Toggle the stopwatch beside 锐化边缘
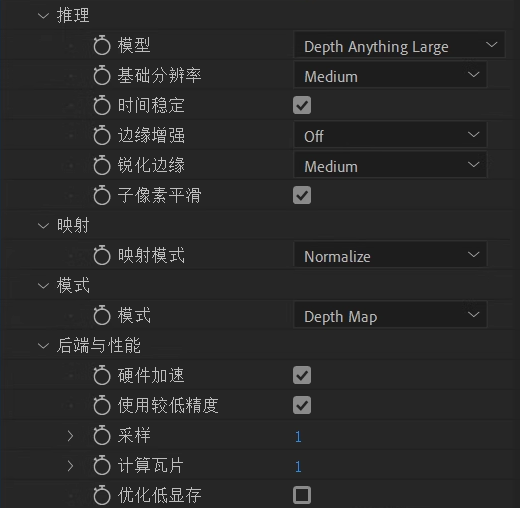Viewport: 520px width, 508px height. tap(102, 165)
